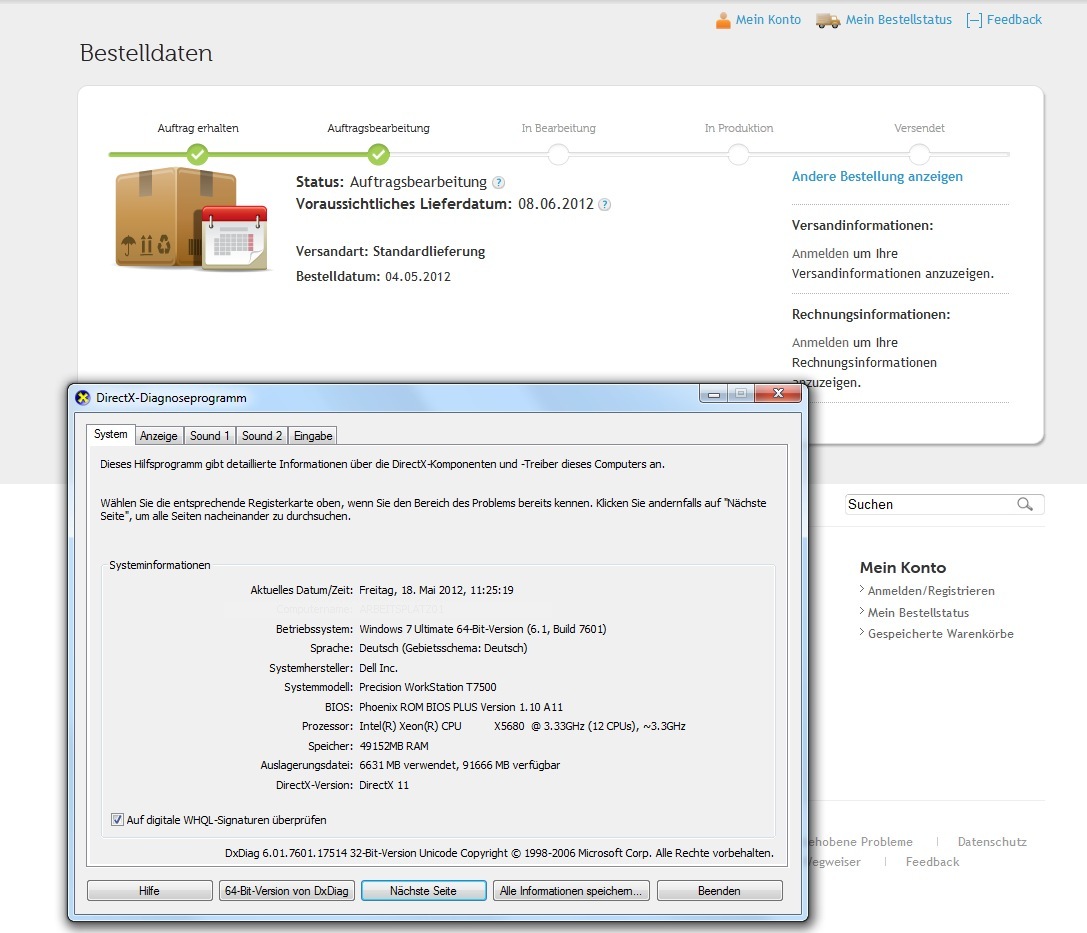Click the package box with calendar image
Screen dimensions: 1087x933
(x=191, y=219)
